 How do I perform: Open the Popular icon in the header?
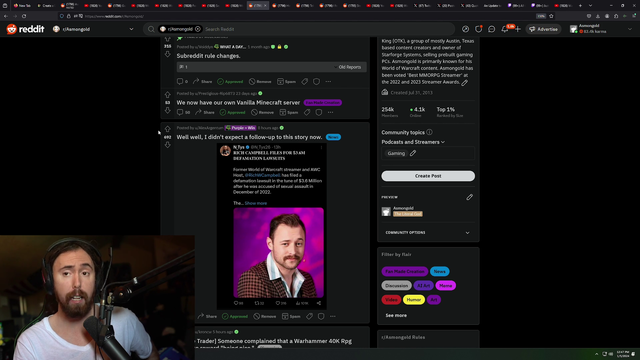[x=465, y=29]
